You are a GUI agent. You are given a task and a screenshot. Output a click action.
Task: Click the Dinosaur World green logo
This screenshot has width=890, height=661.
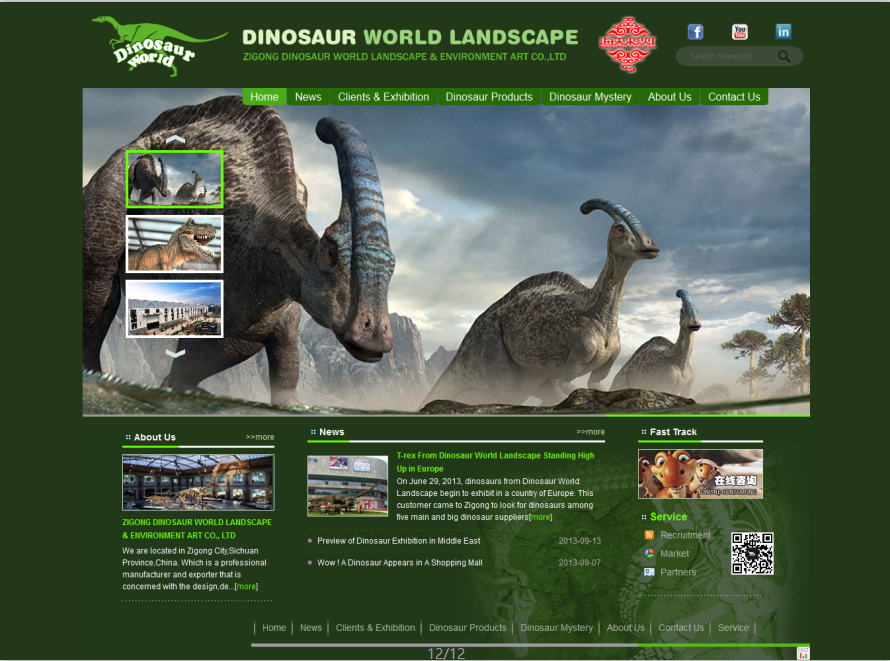(x=158, y=47)
